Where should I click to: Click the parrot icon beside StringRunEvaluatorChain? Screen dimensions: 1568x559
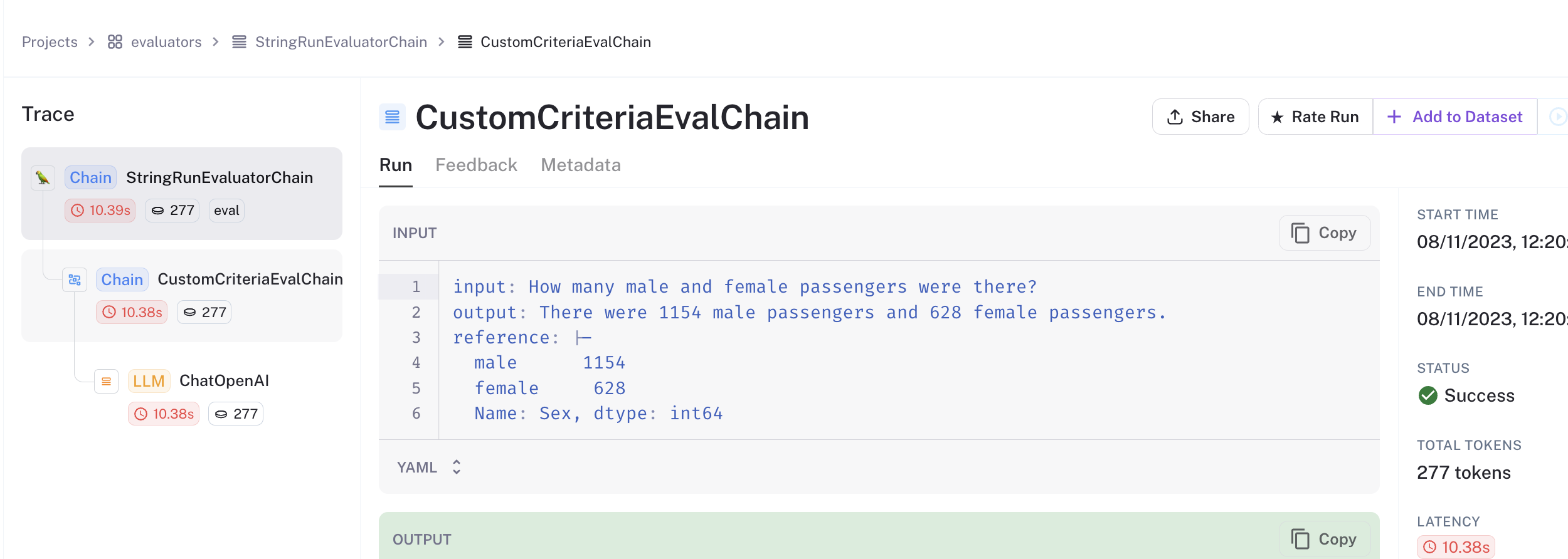[43, 178]
